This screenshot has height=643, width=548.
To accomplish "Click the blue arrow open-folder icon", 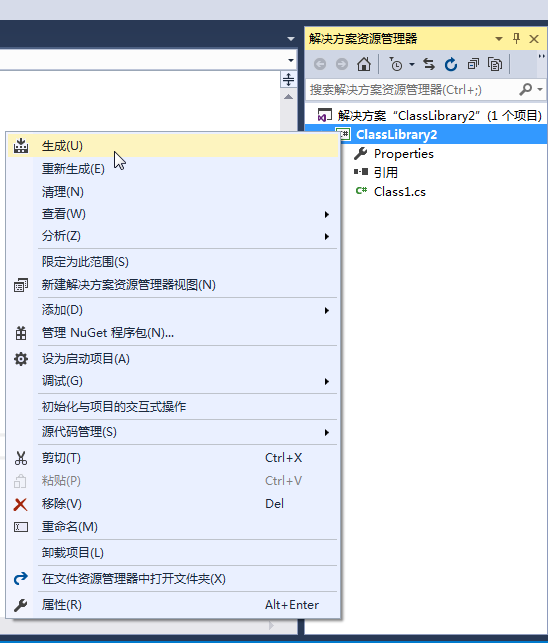I will point(21,579).
